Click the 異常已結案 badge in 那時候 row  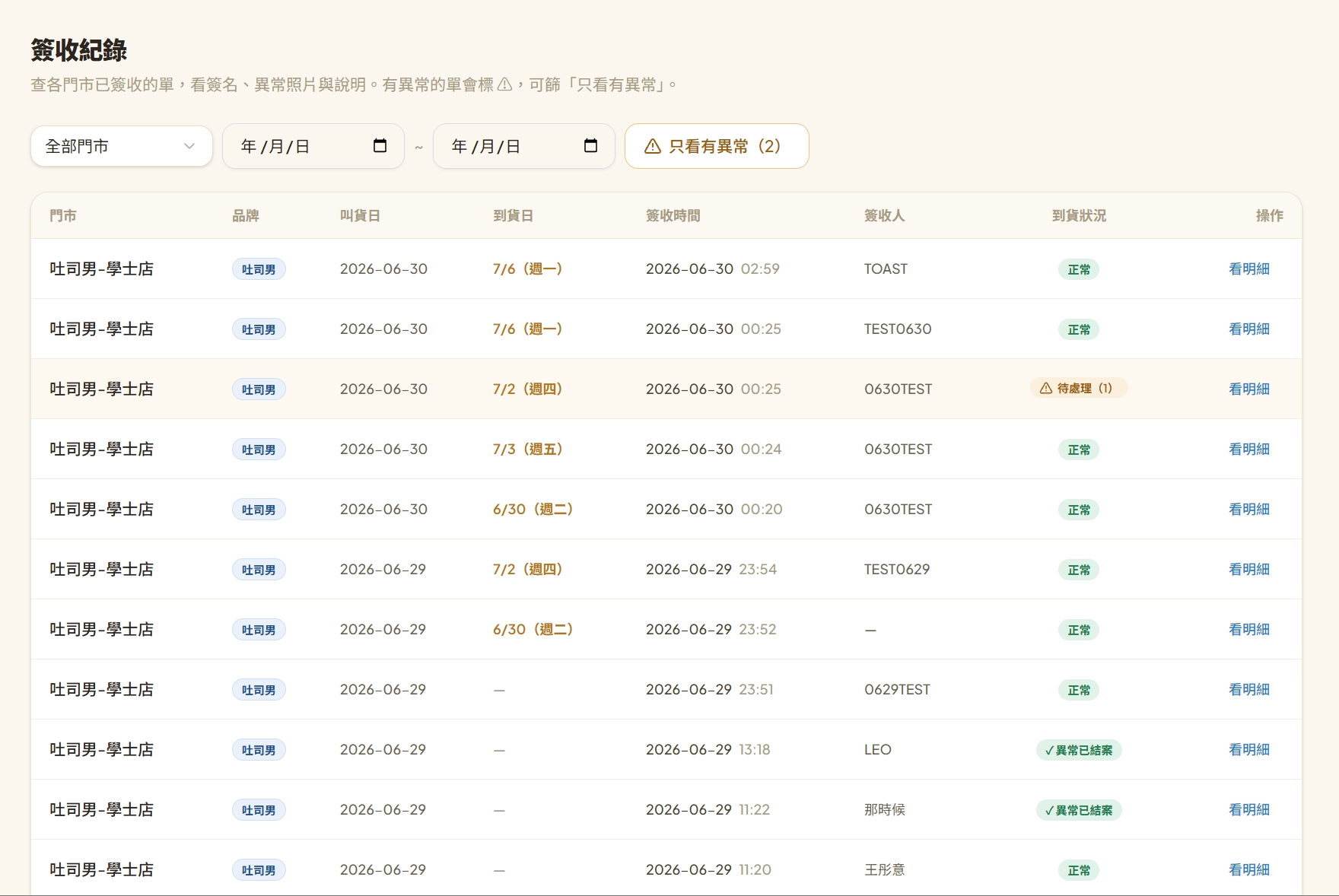(x=1079, y=810)
